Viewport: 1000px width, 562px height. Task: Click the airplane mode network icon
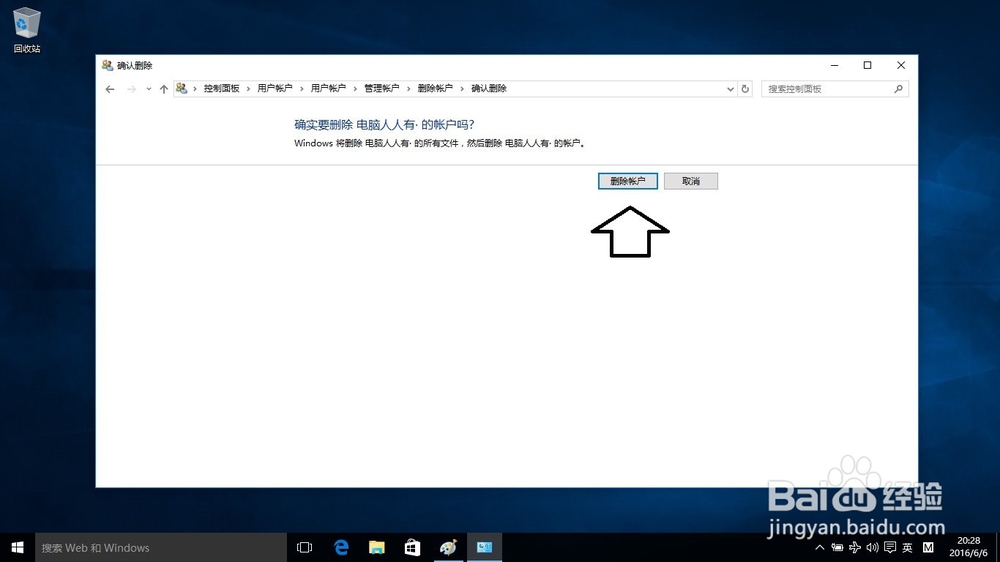click(855, 547)
